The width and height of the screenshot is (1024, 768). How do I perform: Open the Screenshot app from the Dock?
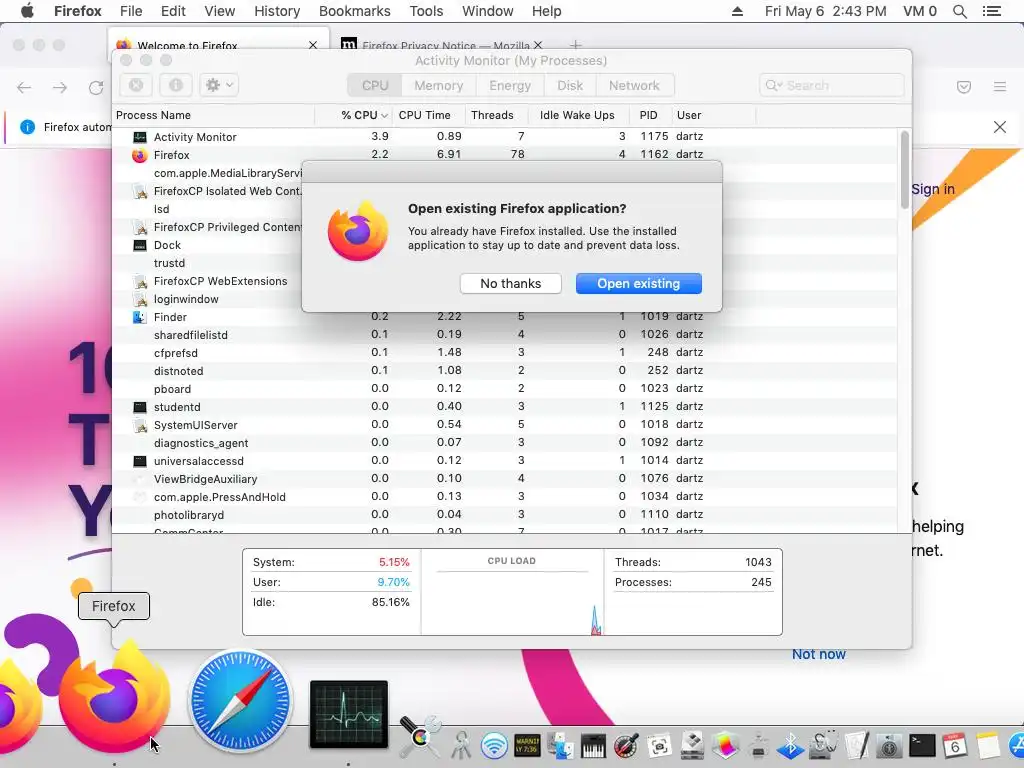pyautogui.click(x=659, y=745)
